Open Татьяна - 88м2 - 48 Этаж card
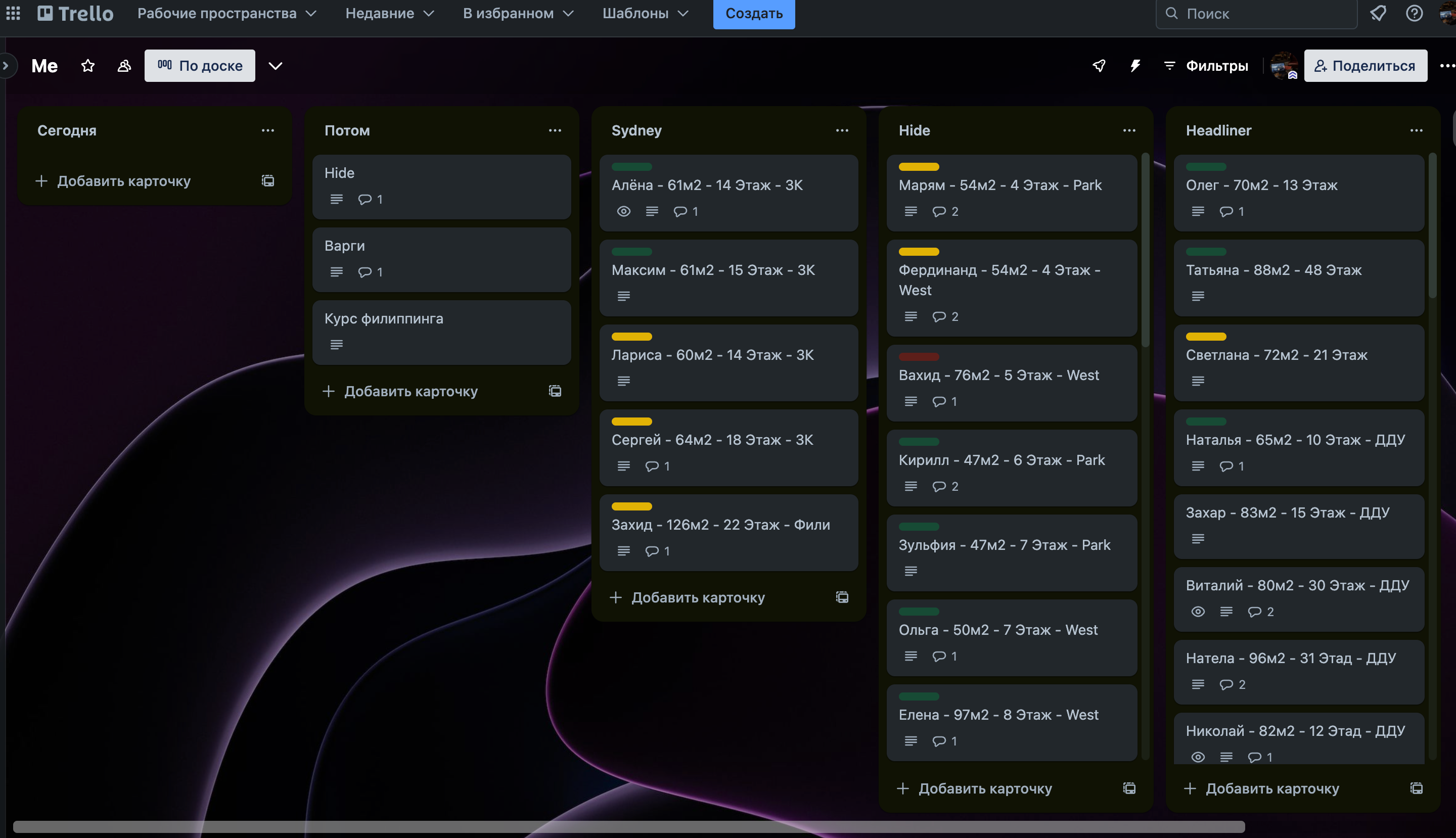 [x=1299, y=278]
